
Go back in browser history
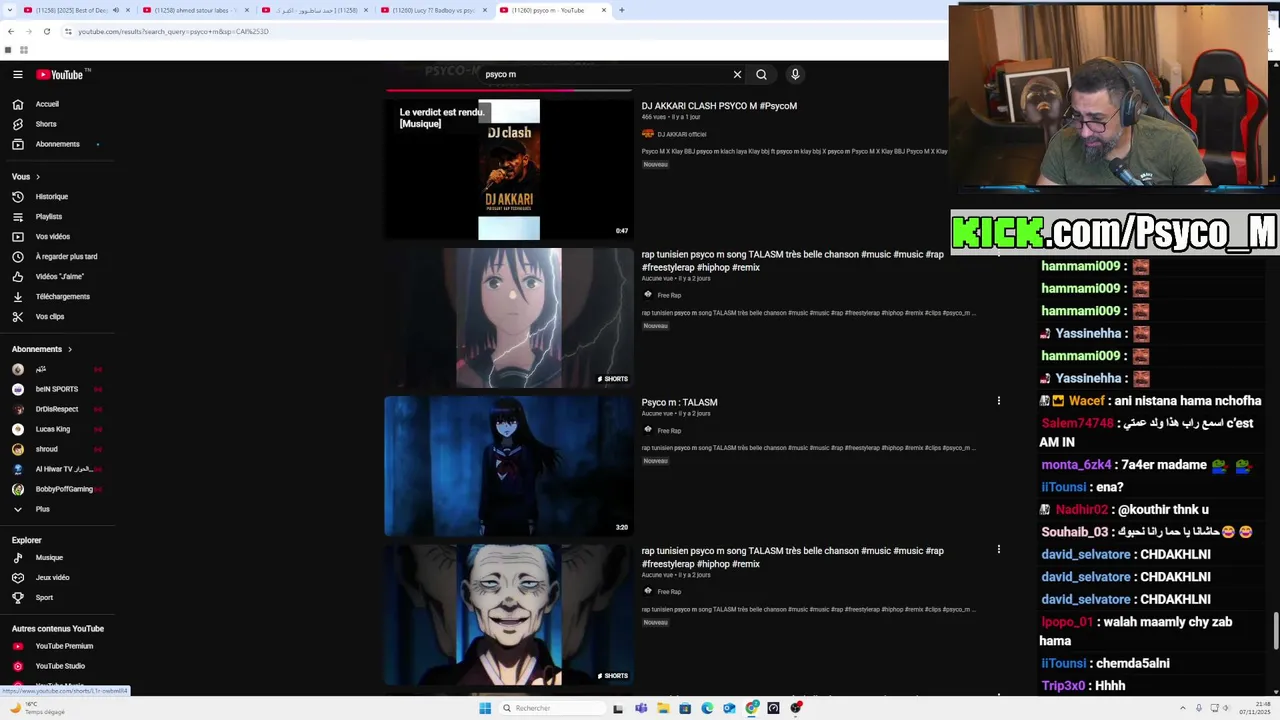click(x=11, y=31)
